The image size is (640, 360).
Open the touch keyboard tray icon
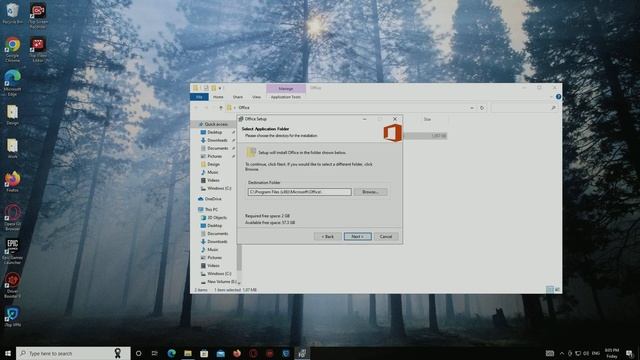point(550,353)
